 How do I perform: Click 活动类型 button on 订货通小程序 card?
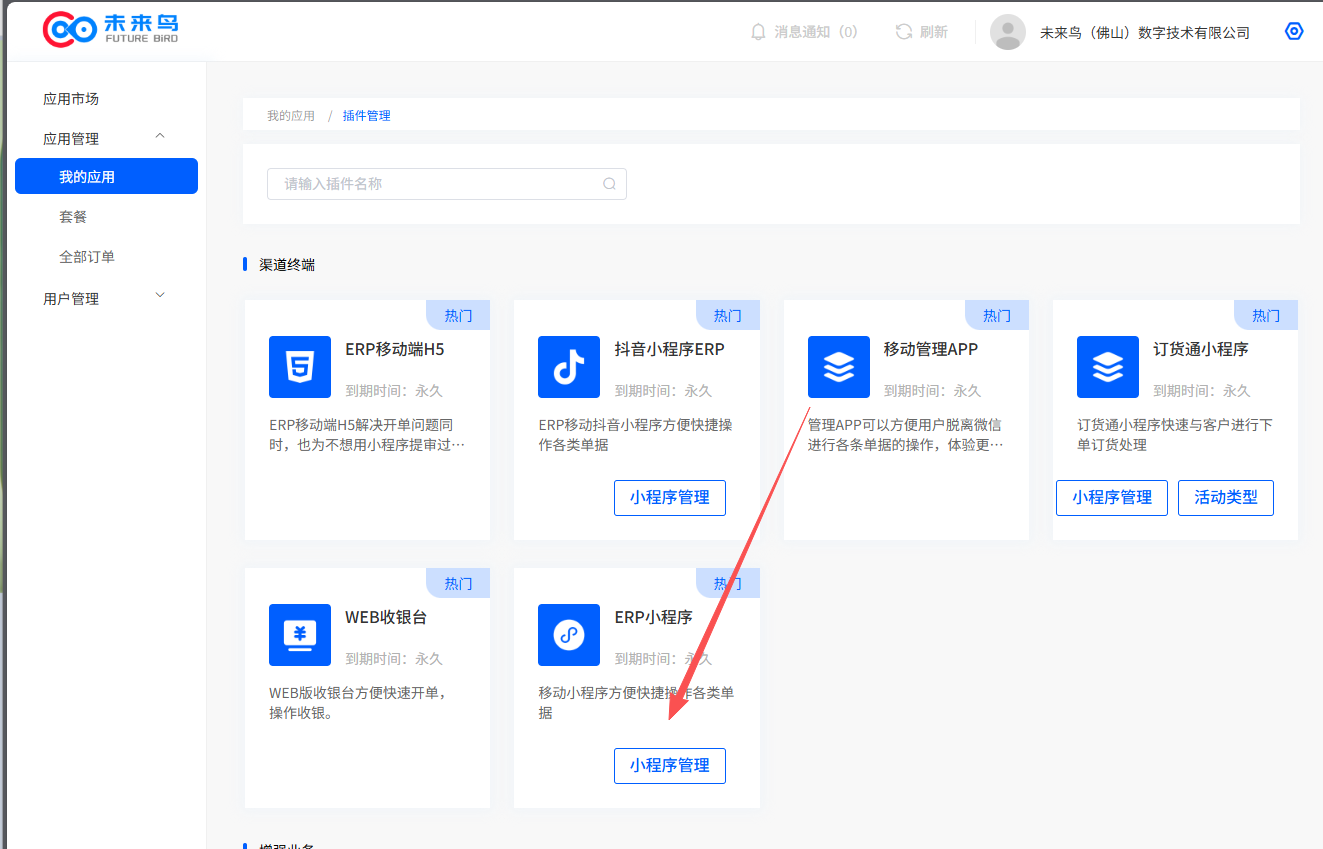coord(1225,498)
